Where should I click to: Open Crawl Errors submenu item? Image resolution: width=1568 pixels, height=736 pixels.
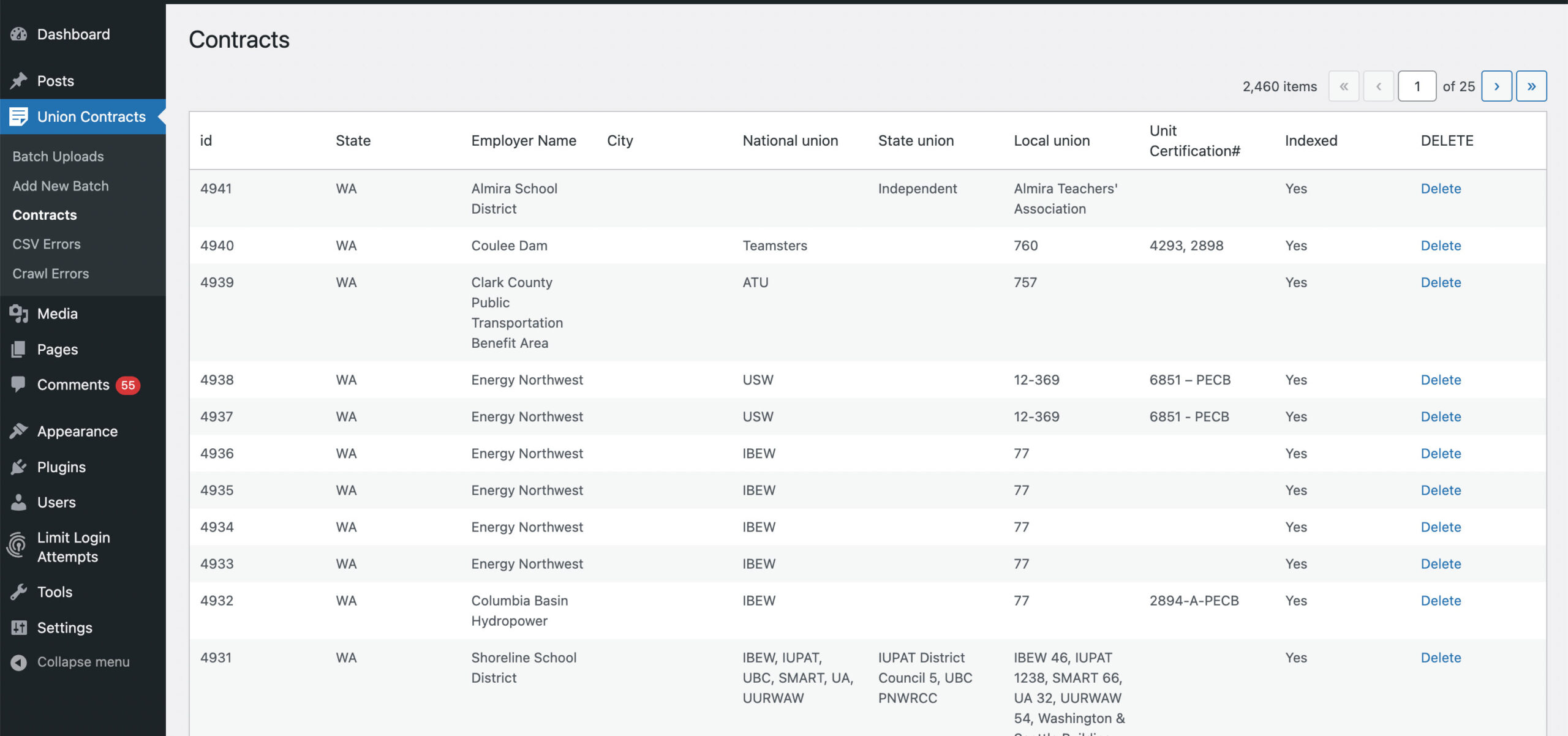[51, 273]
